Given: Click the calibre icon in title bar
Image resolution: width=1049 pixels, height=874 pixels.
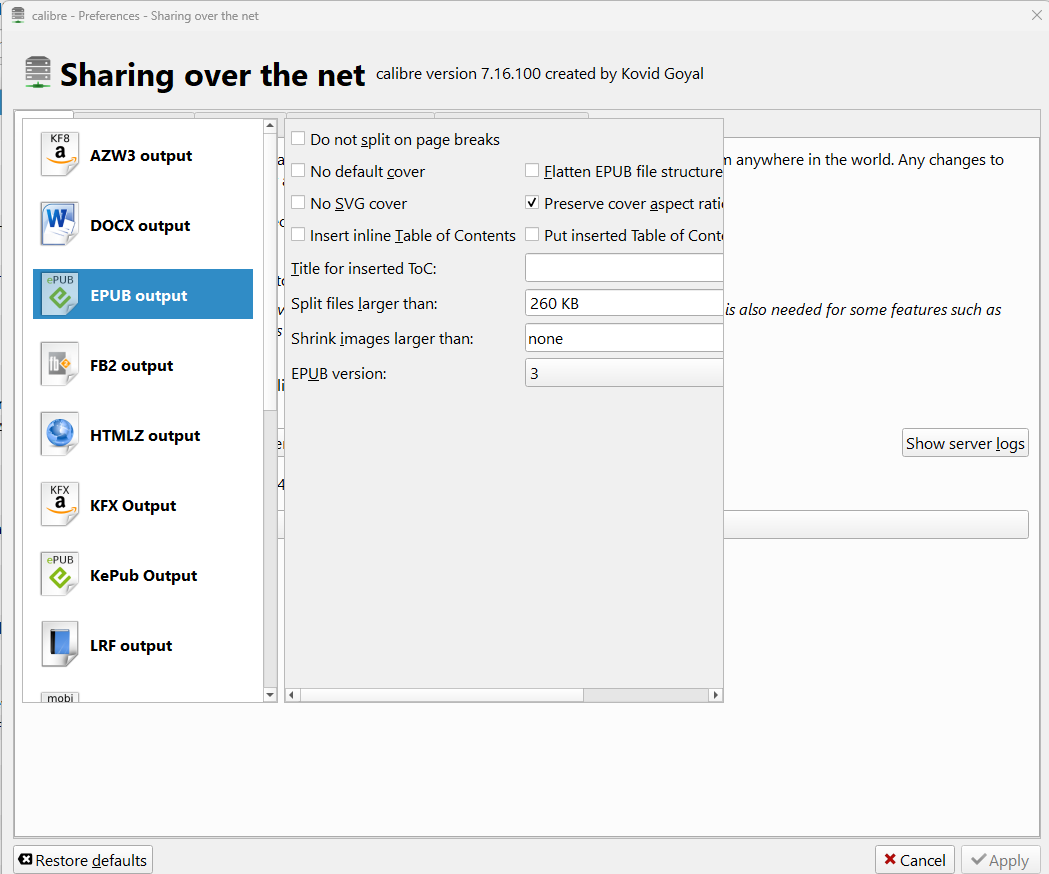Looking at the screenshot, I should pos(18,15).
